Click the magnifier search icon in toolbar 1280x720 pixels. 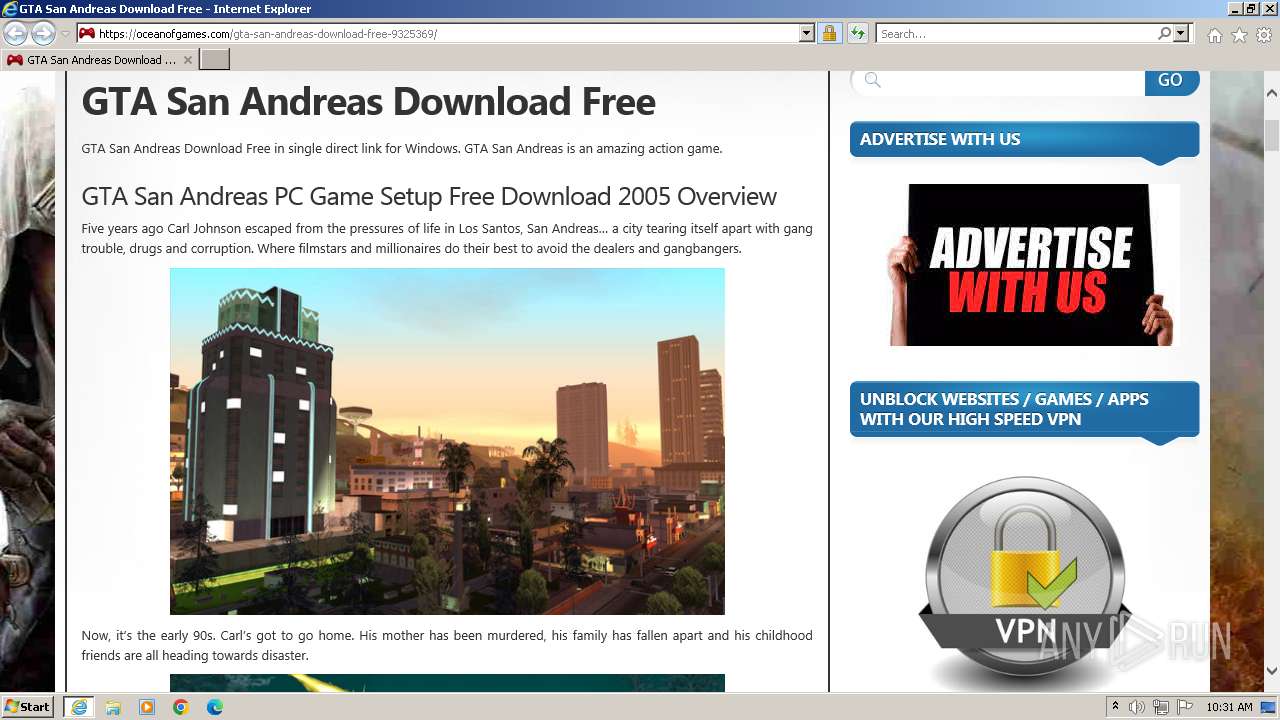[x=1164, y=33]
